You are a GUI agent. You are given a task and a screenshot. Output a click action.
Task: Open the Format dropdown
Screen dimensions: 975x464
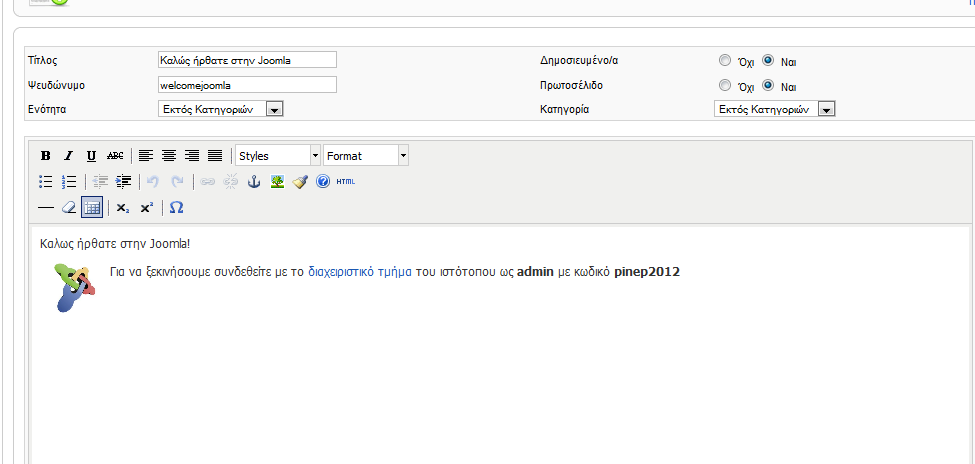tap(366, 155)
